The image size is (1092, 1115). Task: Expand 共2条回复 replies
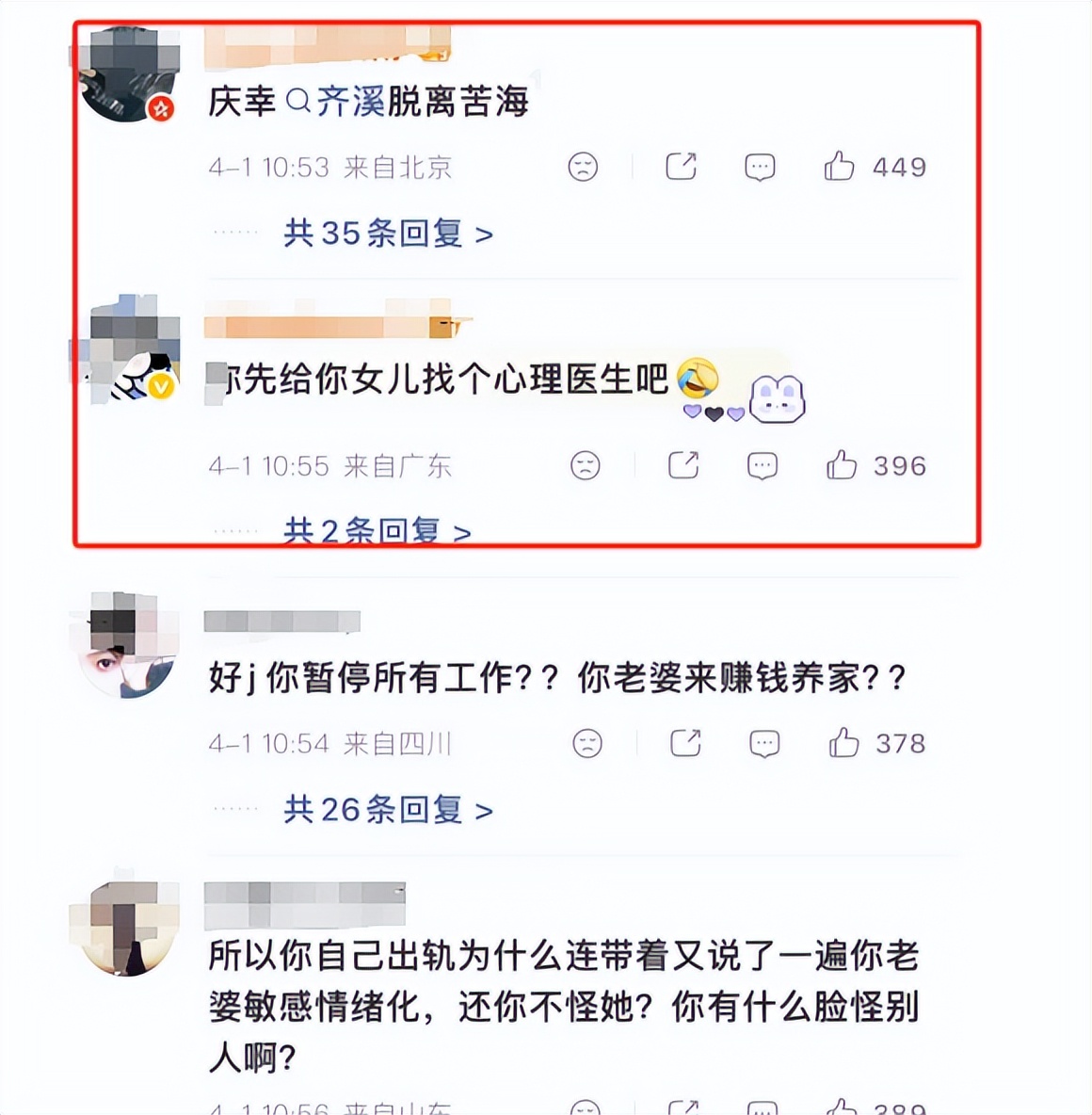click(x=377, y=530)
